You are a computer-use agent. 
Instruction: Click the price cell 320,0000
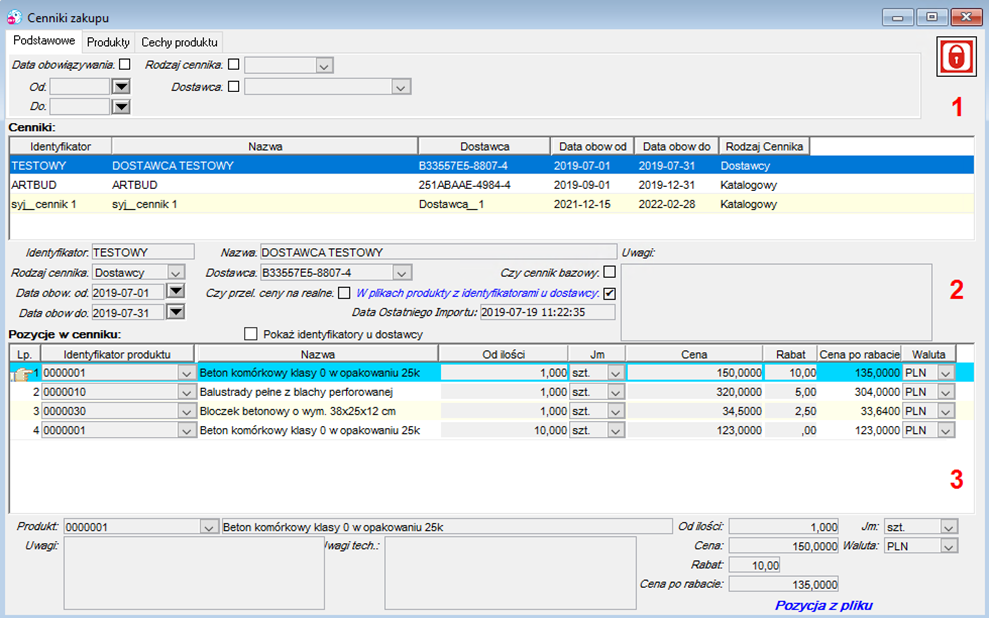694,392
